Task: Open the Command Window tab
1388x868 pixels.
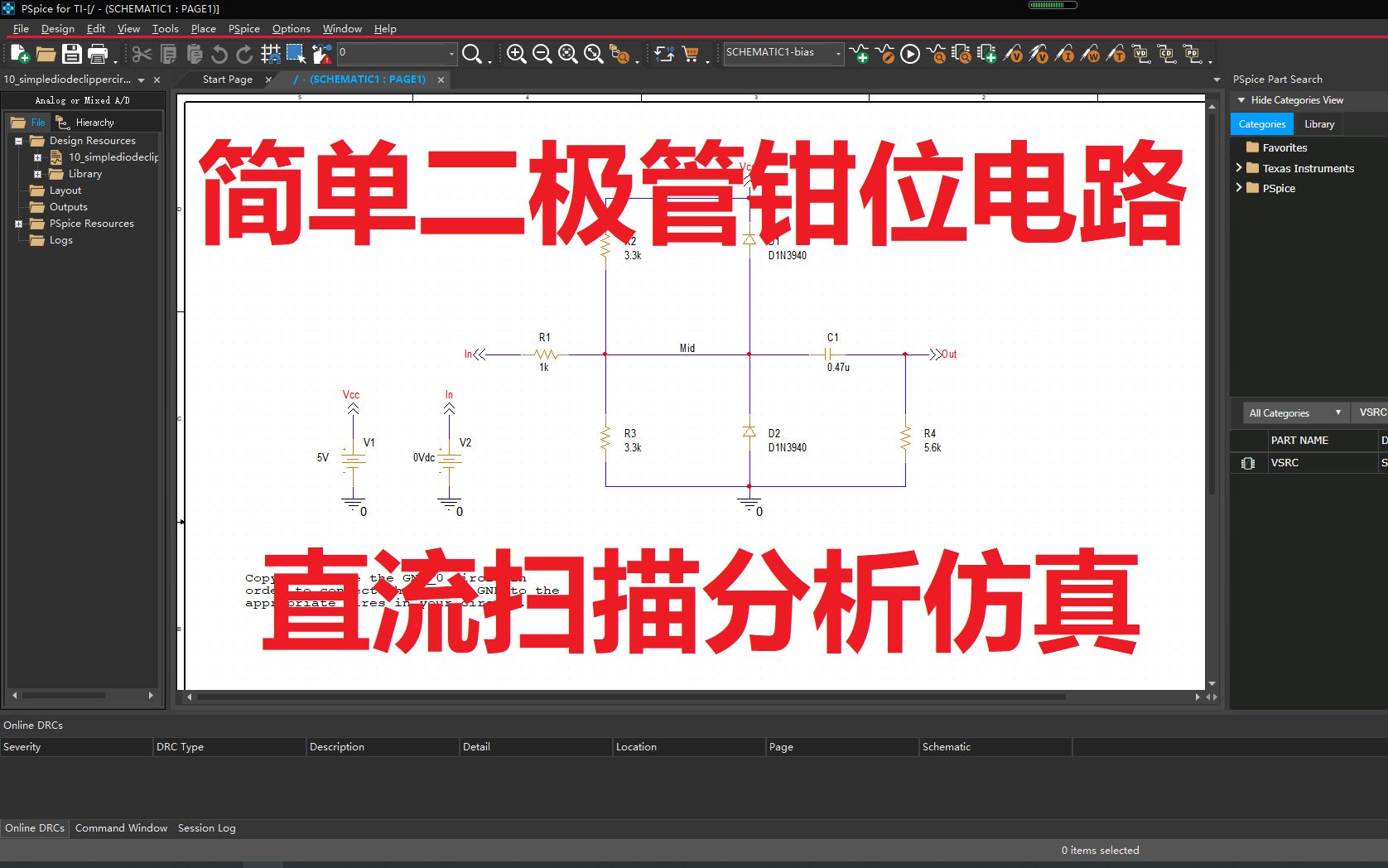Action: tap(120, 827)
